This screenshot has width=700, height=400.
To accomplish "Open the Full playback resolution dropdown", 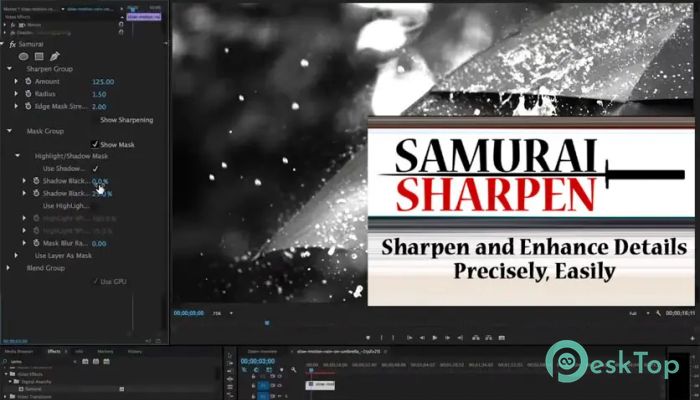I will pyautogui.click(x=638, y=313).
